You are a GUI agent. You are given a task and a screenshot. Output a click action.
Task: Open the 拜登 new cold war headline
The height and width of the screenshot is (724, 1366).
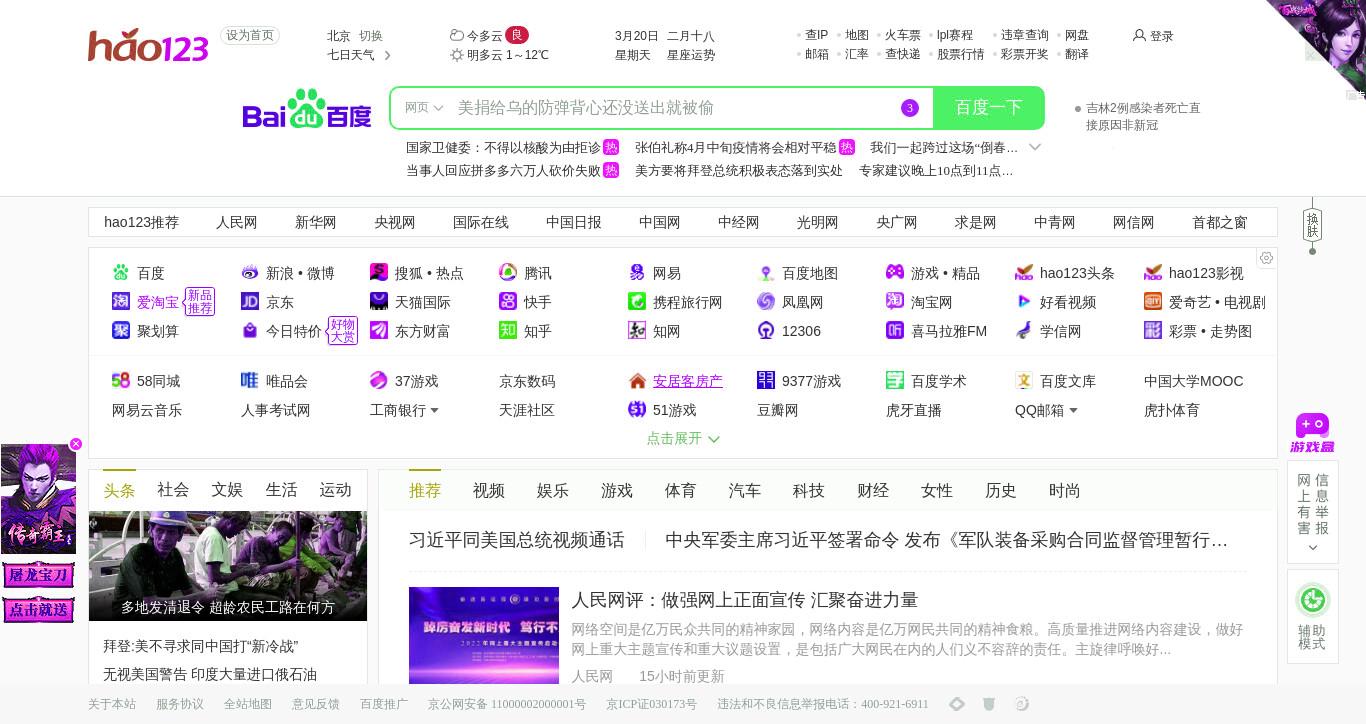tap(201, 646)
